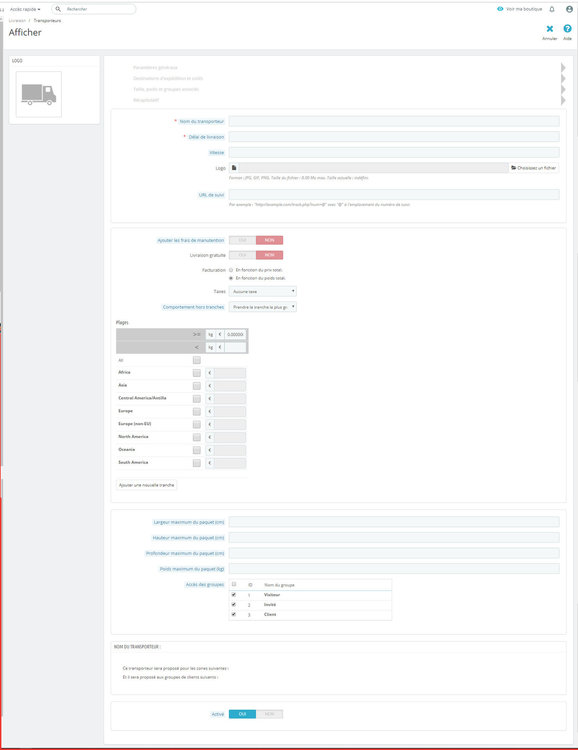Set Livraison gratuite to NON
The image size is (578, 750).
tap(269, 255)
